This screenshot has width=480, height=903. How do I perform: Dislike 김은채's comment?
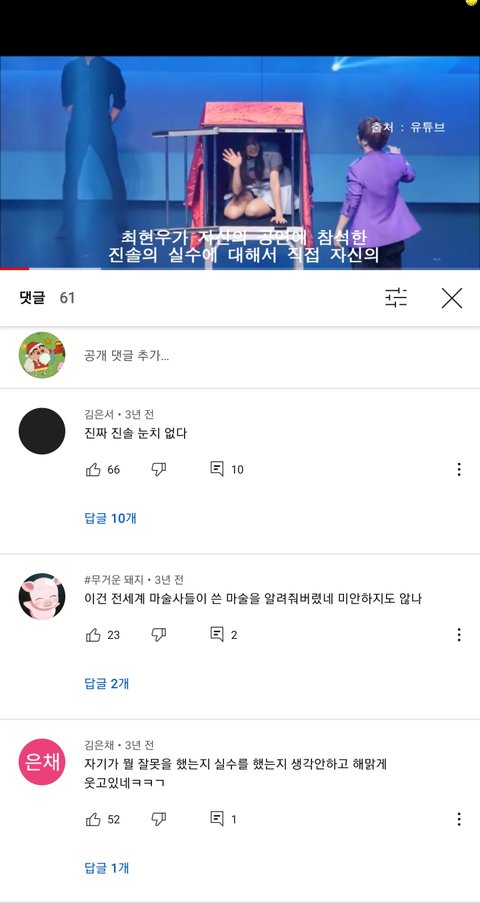[x=158, y=819]
